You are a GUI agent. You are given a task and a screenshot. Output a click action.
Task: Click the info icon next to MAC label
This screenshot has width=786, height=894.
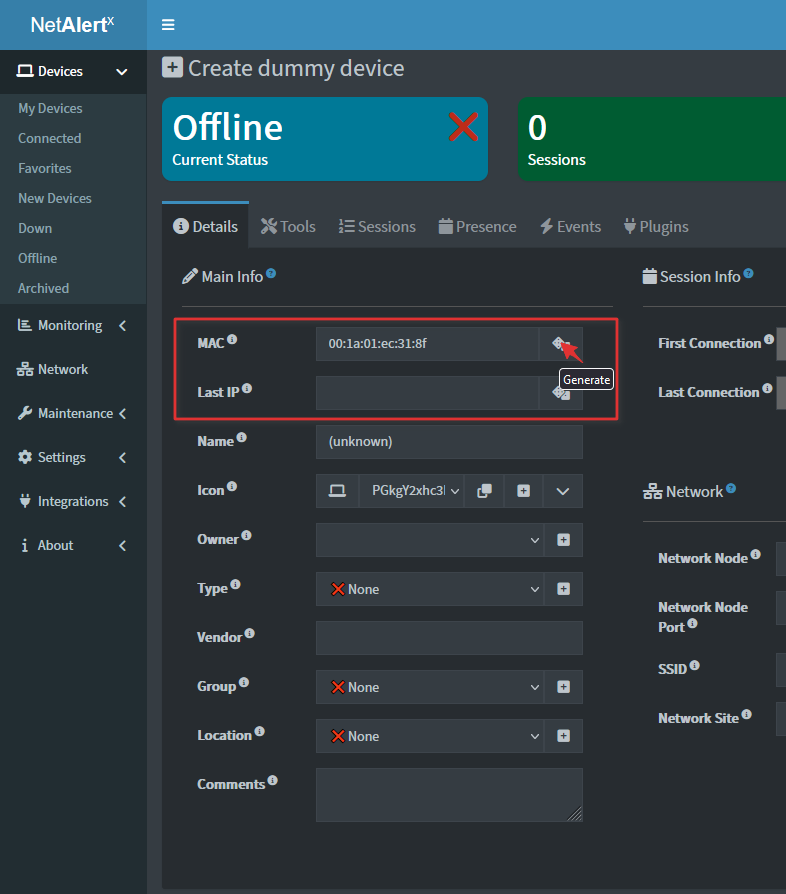click(232, 340)
